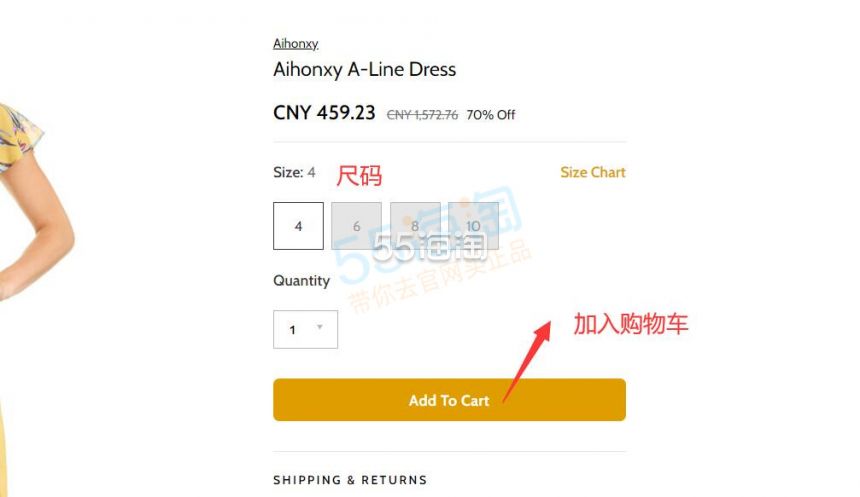The image size is (860, 497).
Task: Choose size 8 option
Action: pos(415,226)
